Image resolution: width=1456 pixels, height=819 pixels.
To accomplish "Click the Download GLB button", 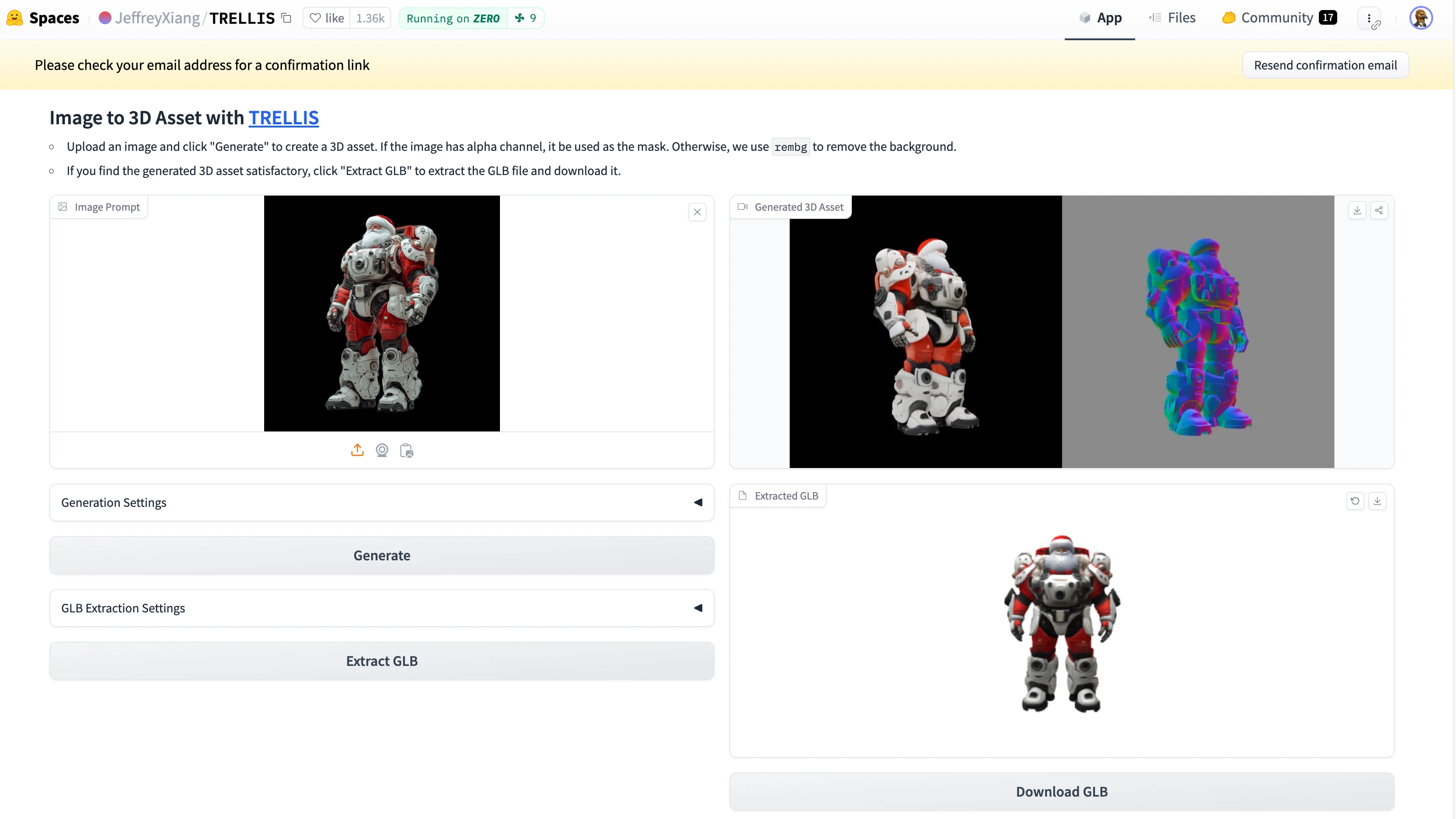I will pyautogui.click(x=1062, y=791).
